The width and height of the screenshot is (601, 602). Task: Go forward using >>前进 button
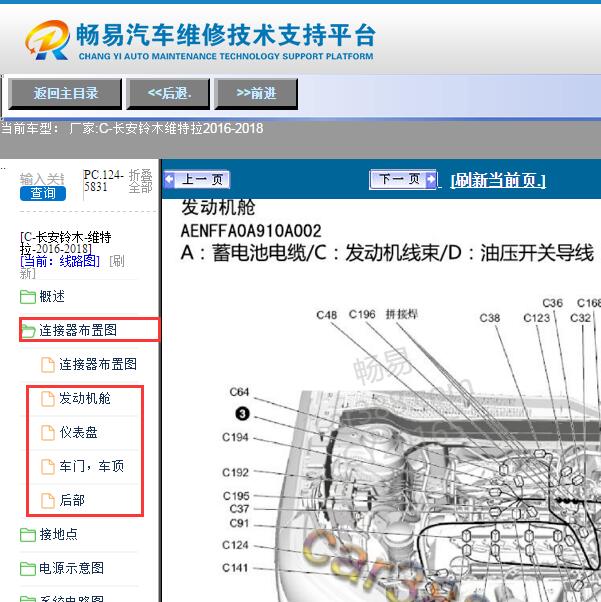(256, 94)
